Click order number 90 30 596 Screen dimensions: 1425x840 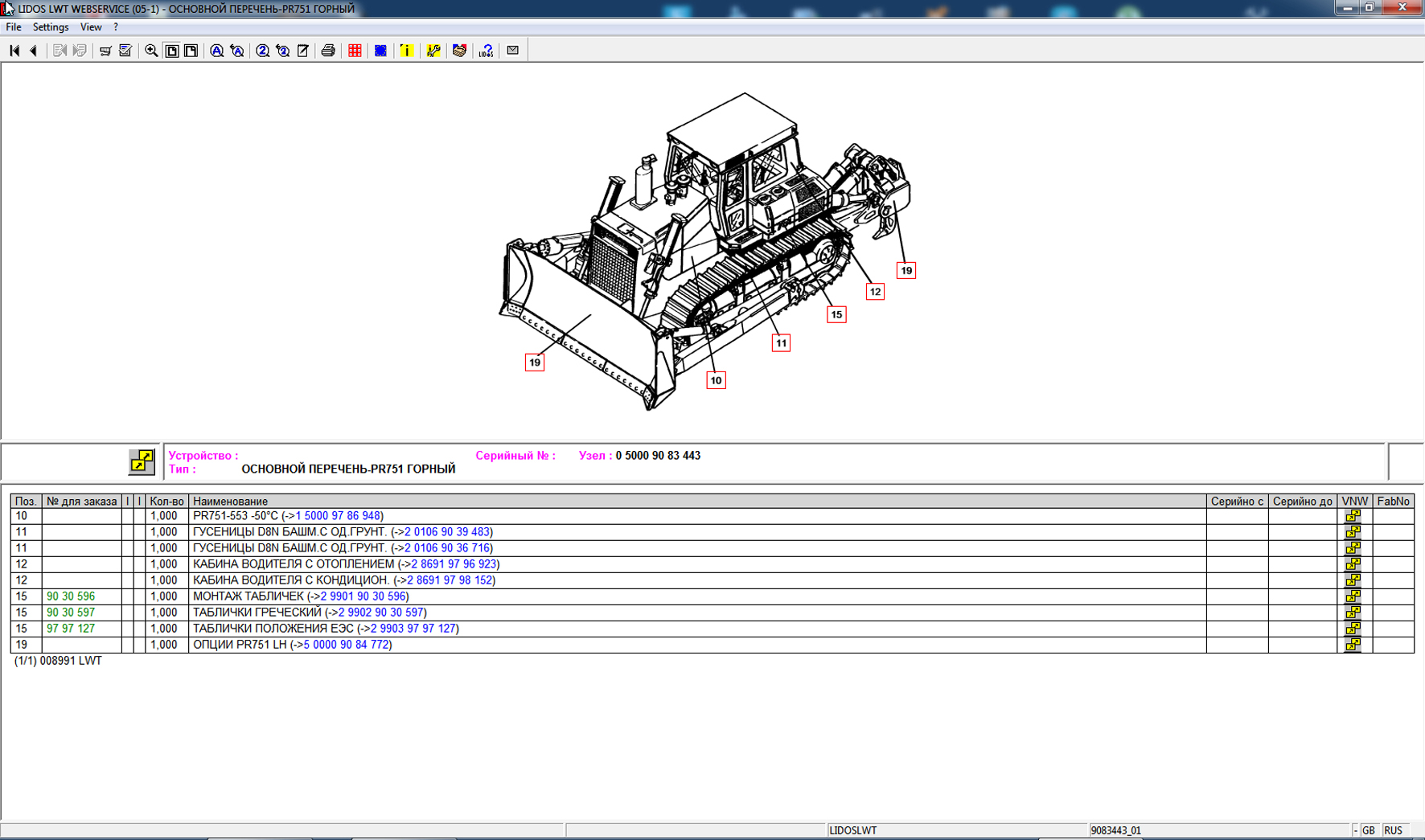click(71, 596)
